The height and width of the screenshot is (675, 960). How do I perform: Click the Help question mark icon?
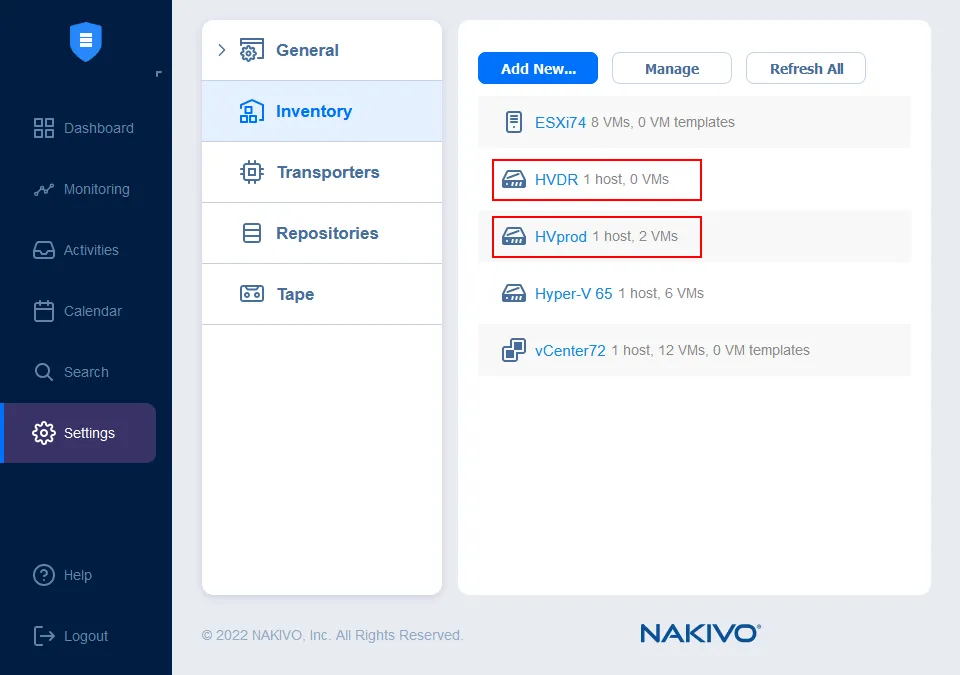coord(44,575)
